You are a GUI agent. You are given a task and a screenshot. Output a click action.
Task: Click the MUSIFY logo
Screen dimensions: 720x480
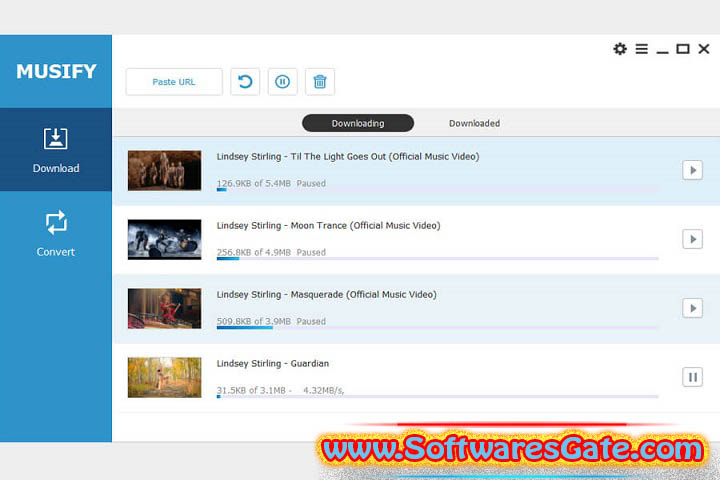(x=56, y=71)
